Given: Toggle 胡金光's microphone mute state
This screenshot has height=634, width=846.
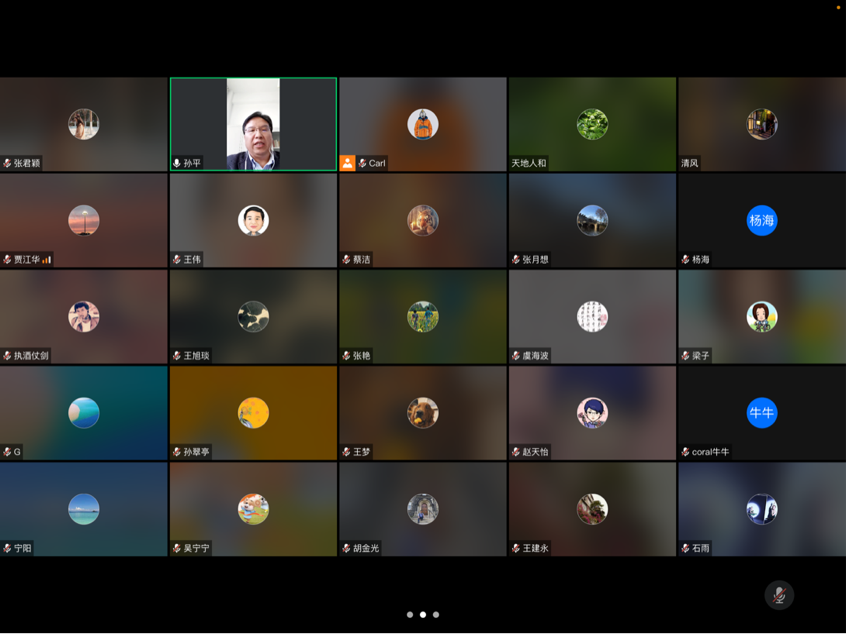Looking at the screenshot, I should [x=347, y=548].
